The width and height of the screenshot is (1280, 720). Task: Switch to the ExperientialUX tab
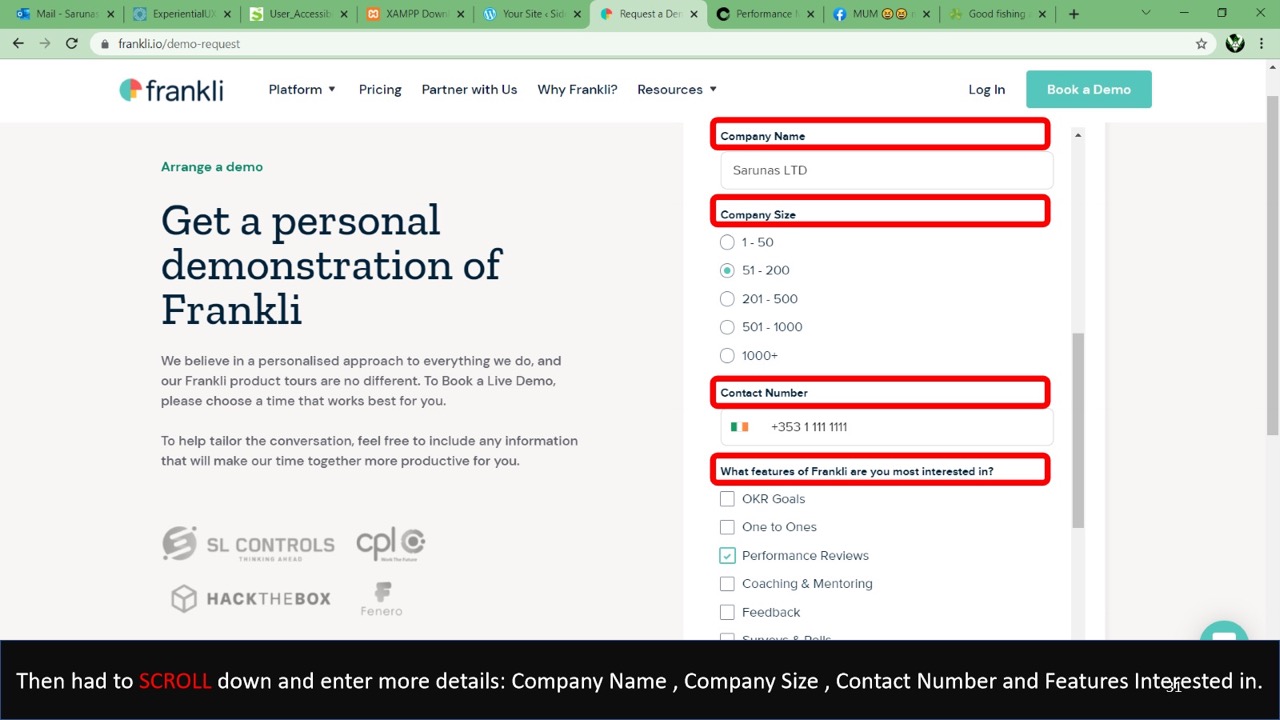coord(180,14)
